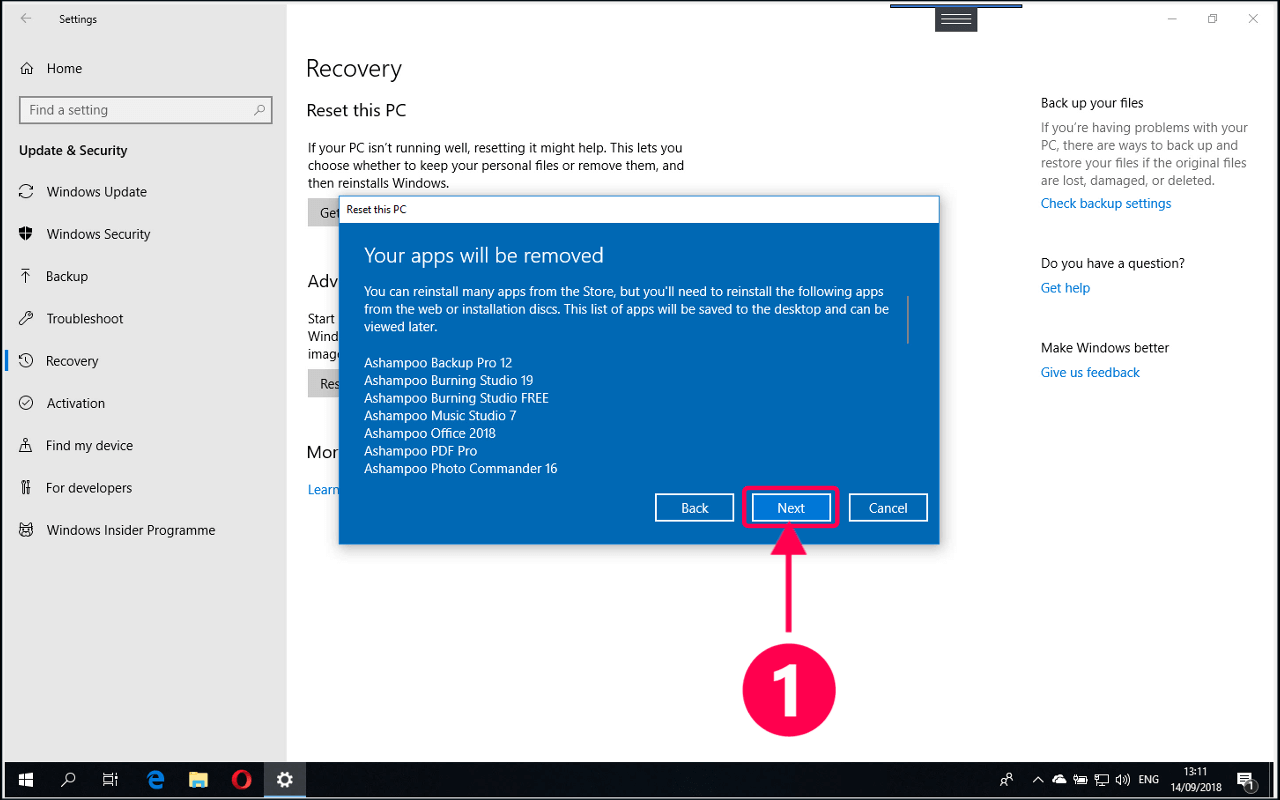
Task: Select Ashampoo Office 2018 text
Action: [430, 433]
